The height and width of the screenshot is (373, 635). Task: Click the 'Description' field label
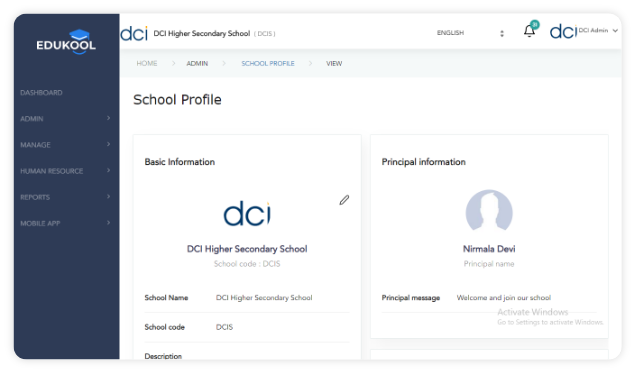click(x=163, y=356)
